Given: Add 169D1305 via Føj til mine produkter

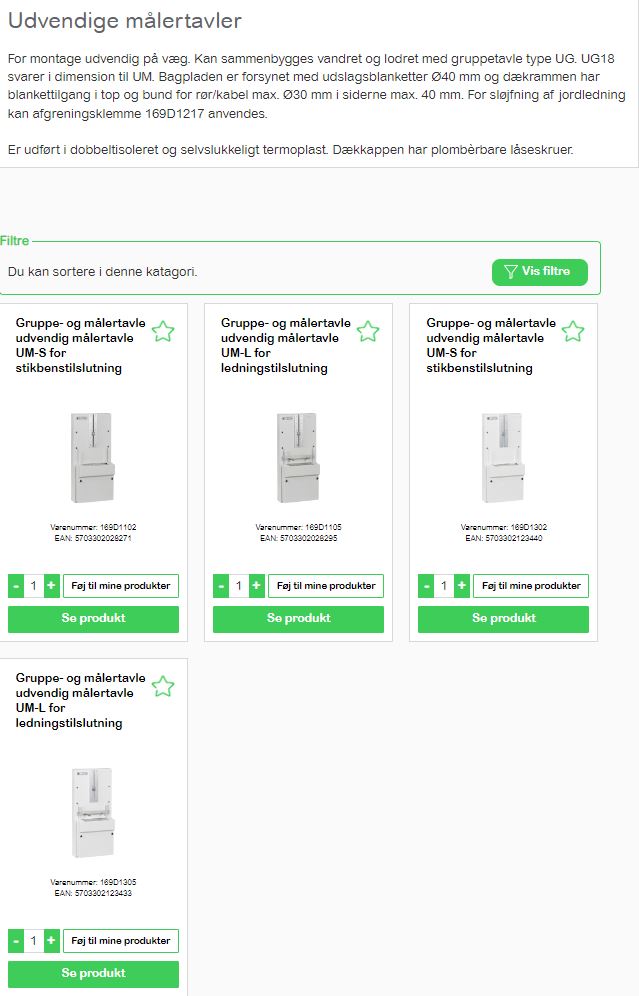Looking at the screenshot, I should pos(121,941).
